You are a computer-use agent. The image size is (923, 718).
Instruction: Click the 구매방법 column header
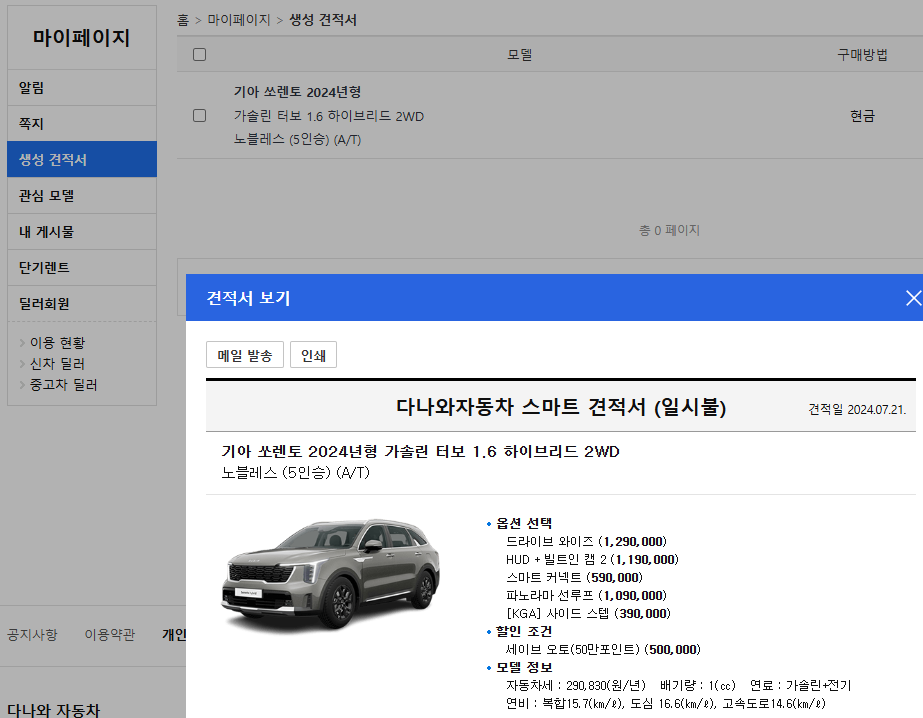coord(862,55)
